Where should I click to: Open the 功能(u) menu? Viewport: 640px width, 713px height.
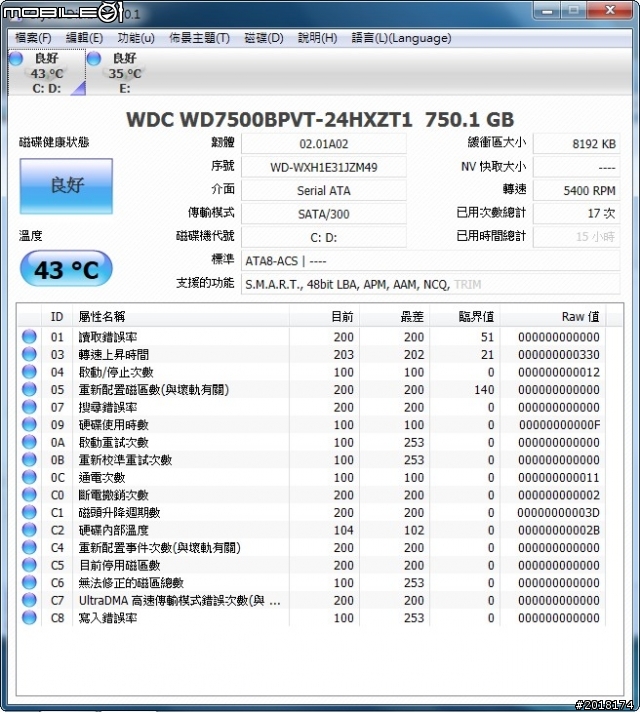coord(136,38)
